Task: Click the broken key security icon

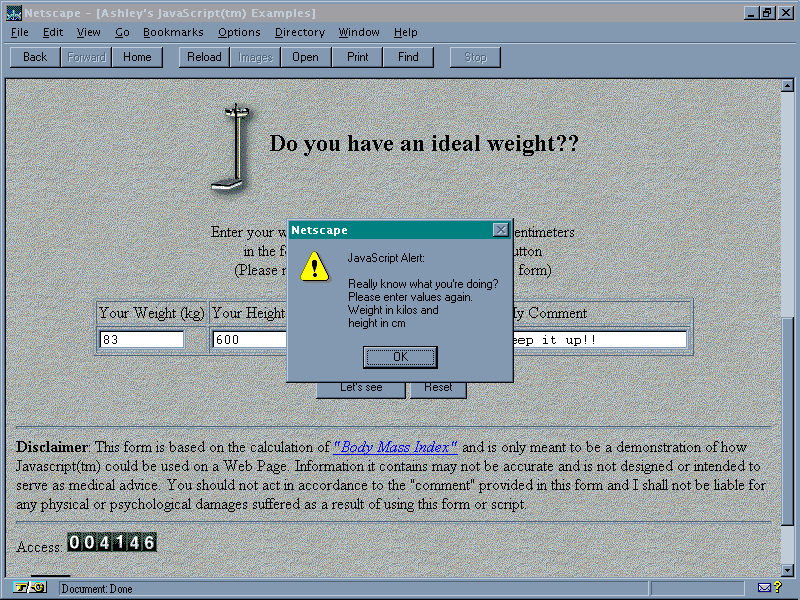Action: [x=30, y=588]
